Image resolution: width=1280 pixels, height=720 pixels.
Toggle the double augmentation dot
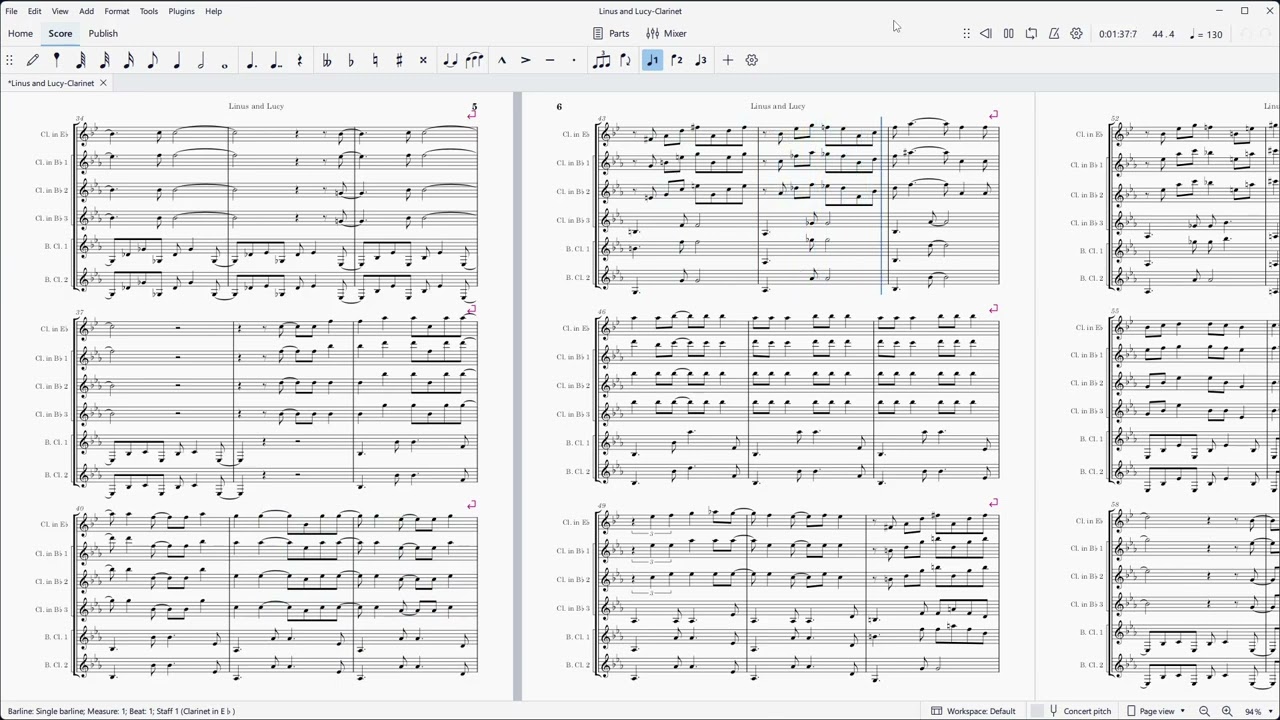[275, 60]
